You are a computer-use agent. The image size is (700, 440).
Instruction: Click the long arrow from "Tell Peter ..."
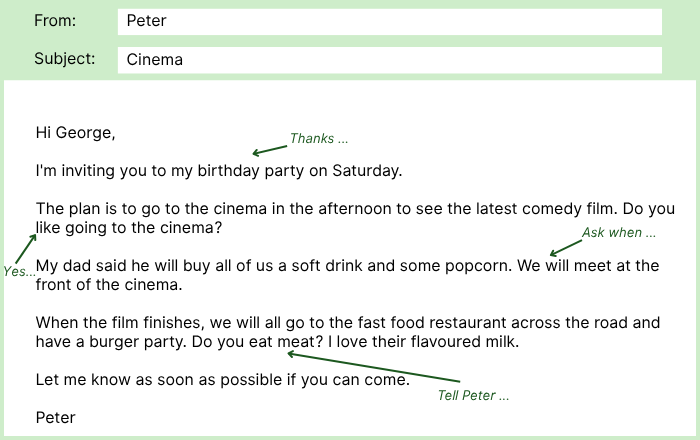click(x=372, y=367)
